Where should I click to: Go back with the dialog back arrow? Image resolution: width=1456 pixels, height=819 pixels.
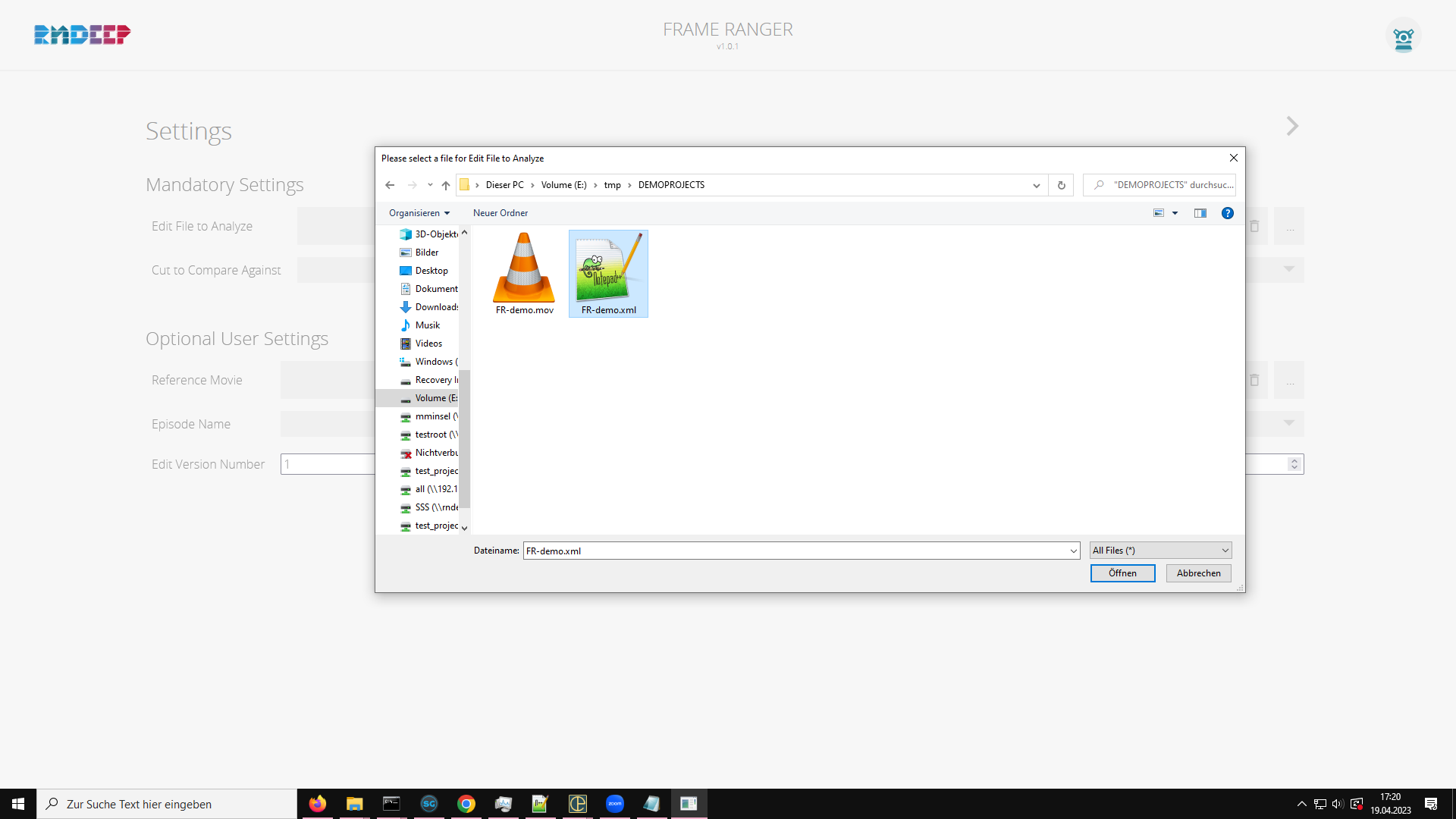390,185
